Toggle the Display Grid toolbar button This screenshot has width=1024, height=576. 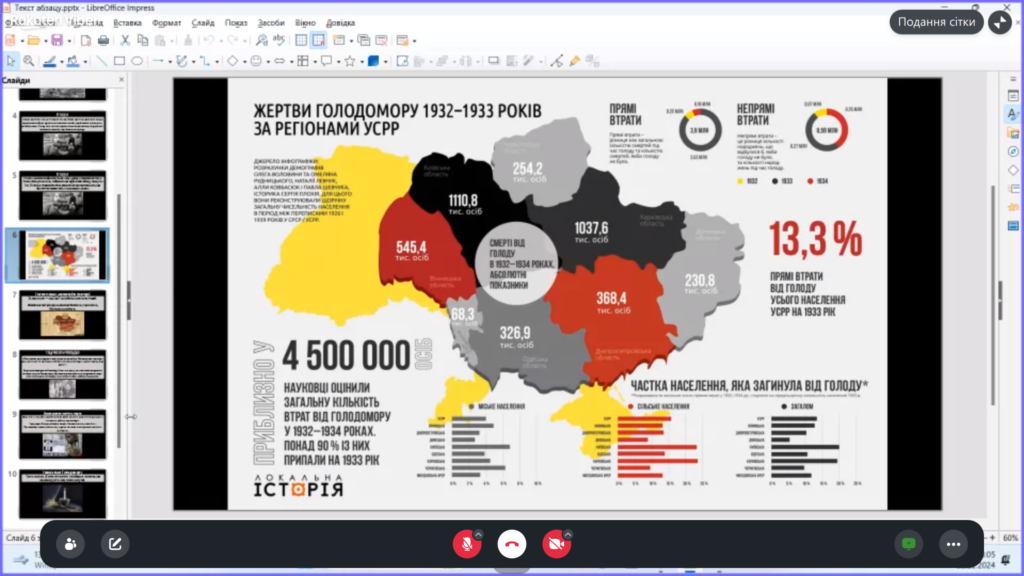coord(301,40)
